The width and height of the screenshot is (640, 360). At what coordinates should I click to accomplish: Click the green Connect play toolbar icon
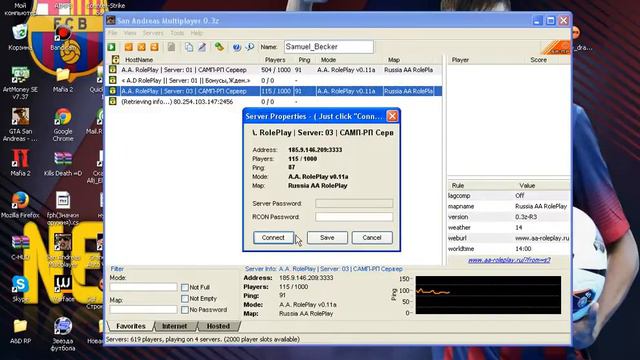click(111, 47)
